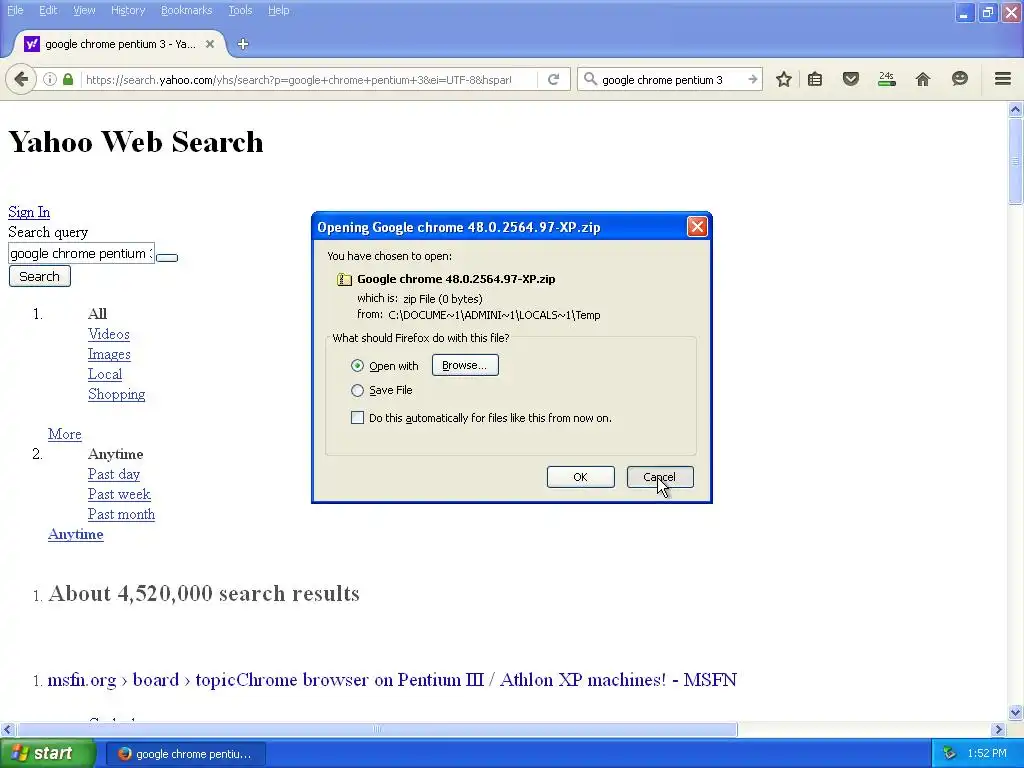Filter results by Past week
1024x768 pixels.
(119, 494)
